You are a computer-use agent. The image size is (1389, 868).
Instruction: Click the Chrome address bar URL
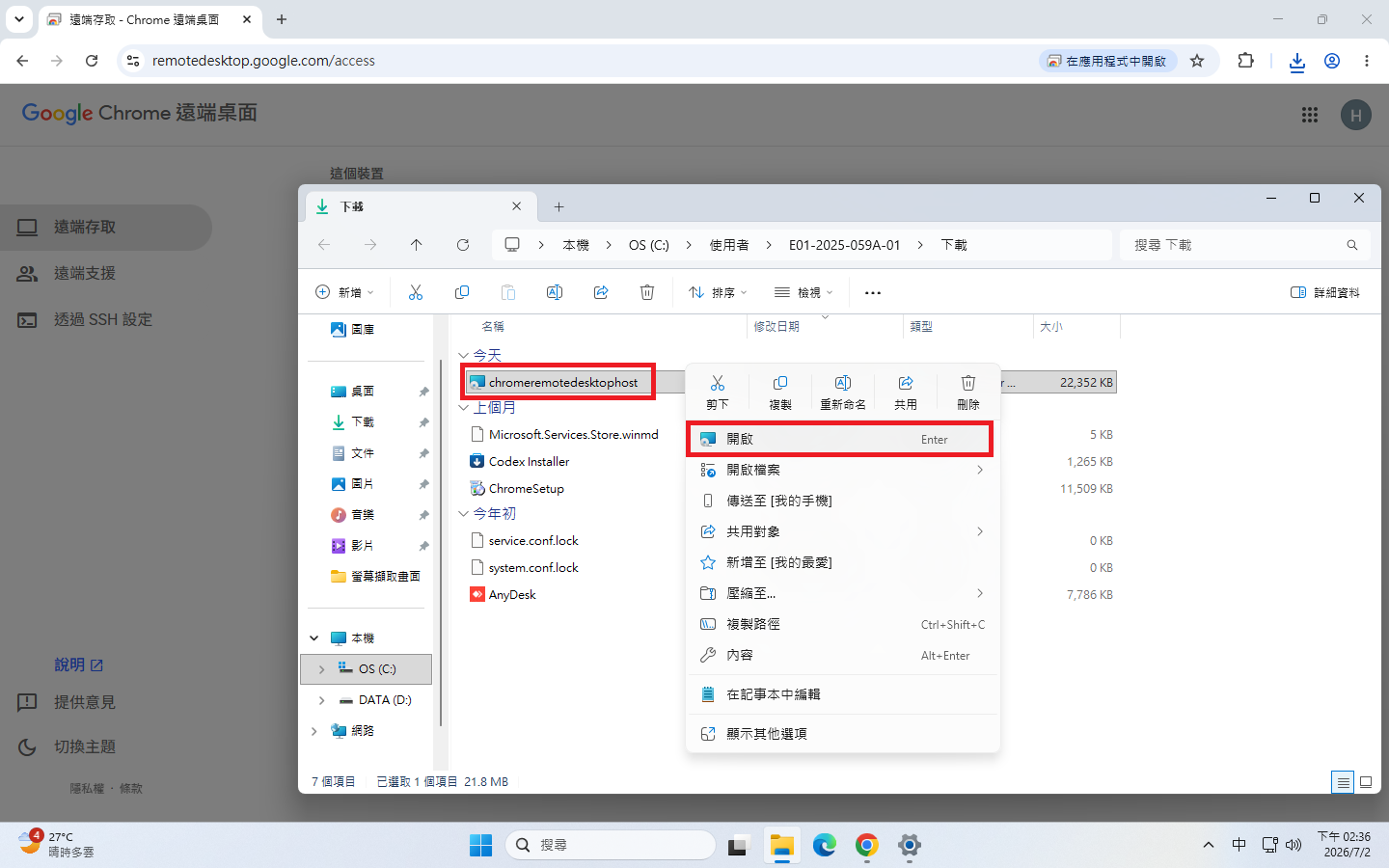(263, 61)
